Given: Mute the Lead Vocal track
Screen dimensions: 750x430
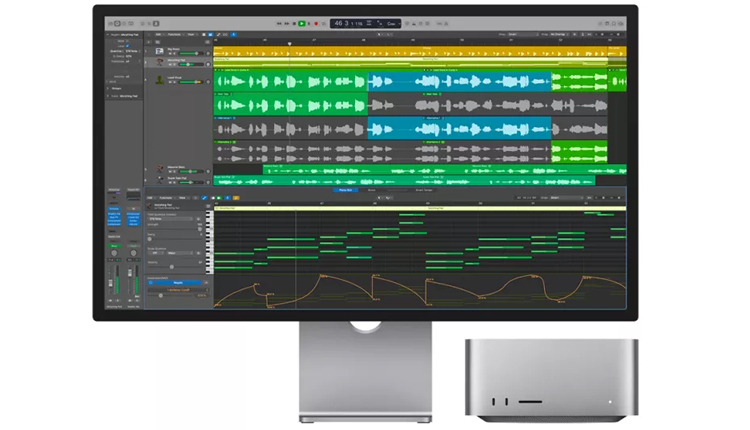Looking at the screenshot, I should tap(171, 83).
